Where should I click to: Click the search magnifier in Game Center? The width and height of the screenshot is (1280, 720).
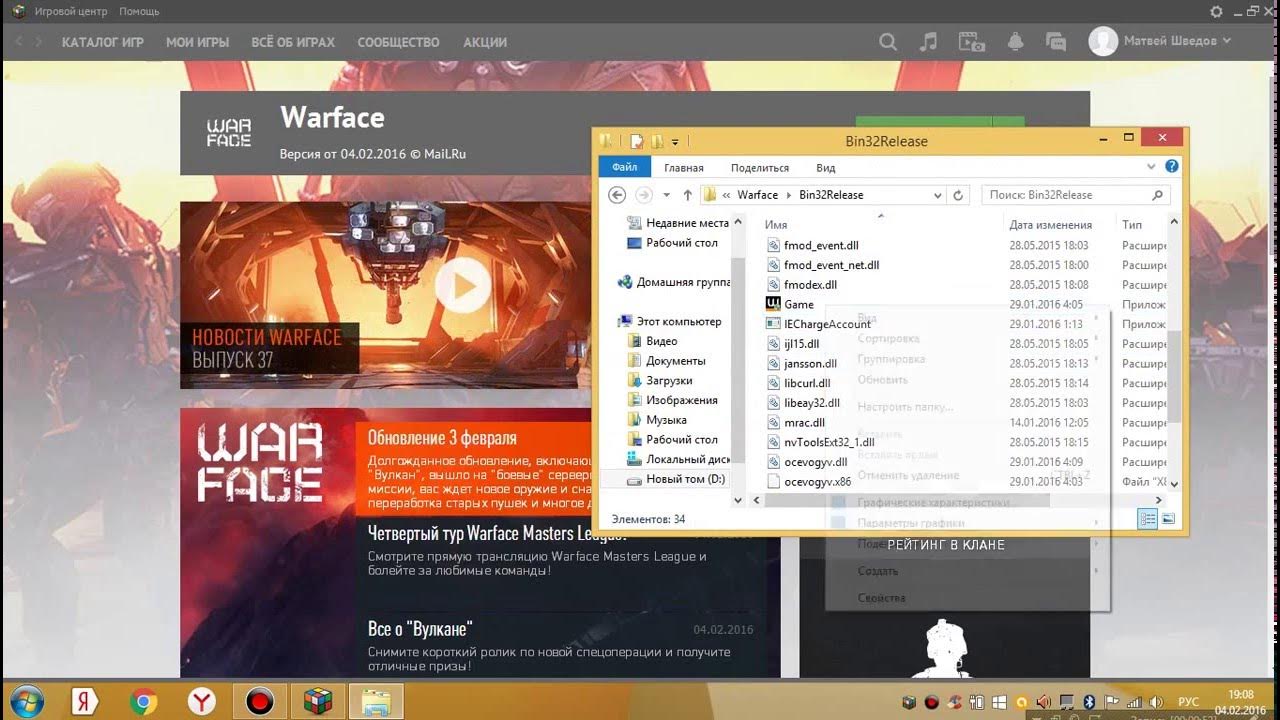click(x=888, y=42)
